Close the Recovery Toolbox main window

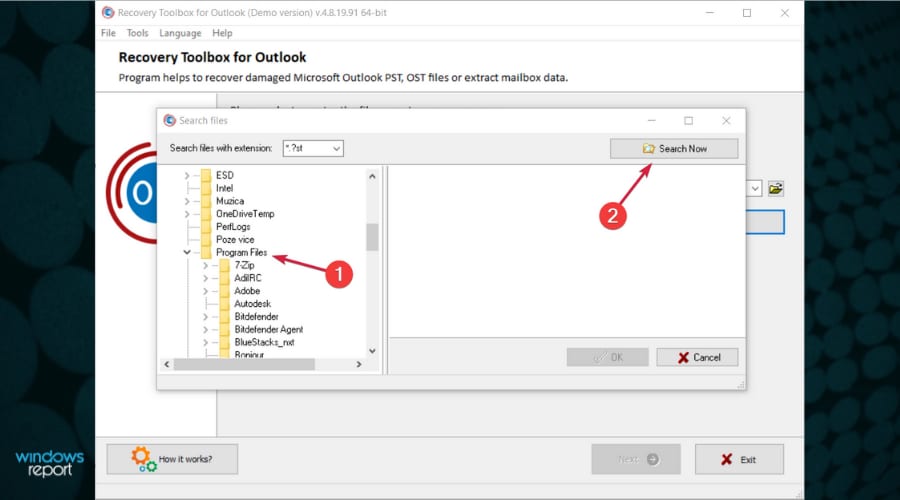coord(785,13)
